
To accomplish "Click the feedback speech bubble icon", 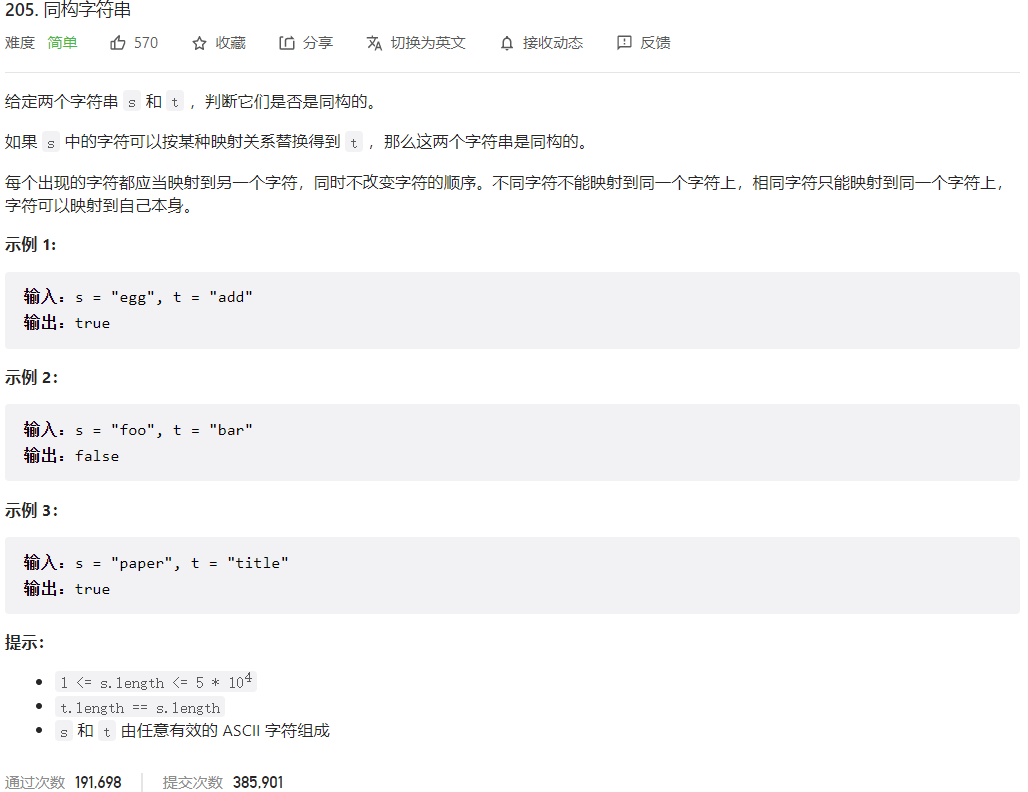I will (624, 43).
